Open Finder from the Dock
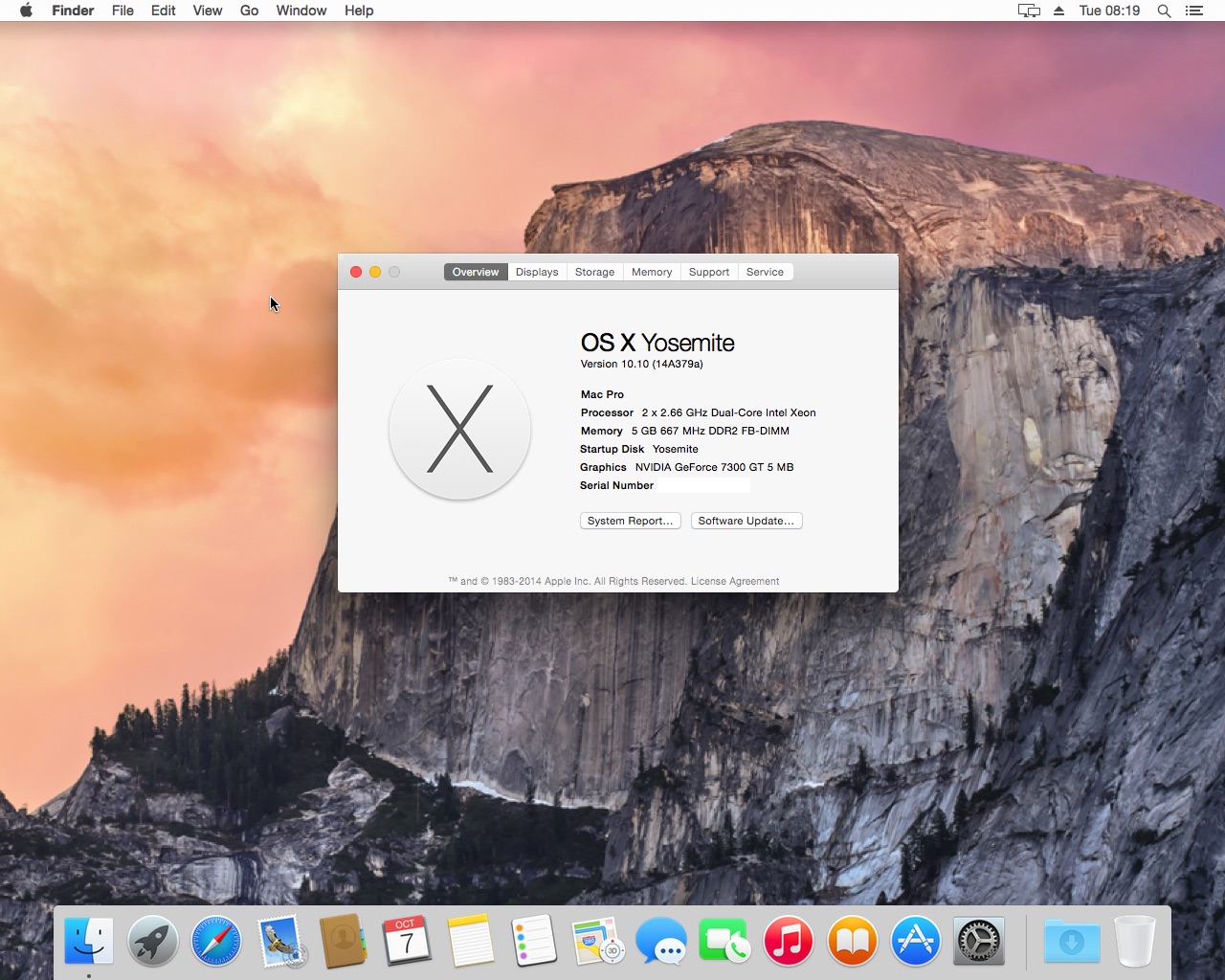 click(x=89, y=940)
